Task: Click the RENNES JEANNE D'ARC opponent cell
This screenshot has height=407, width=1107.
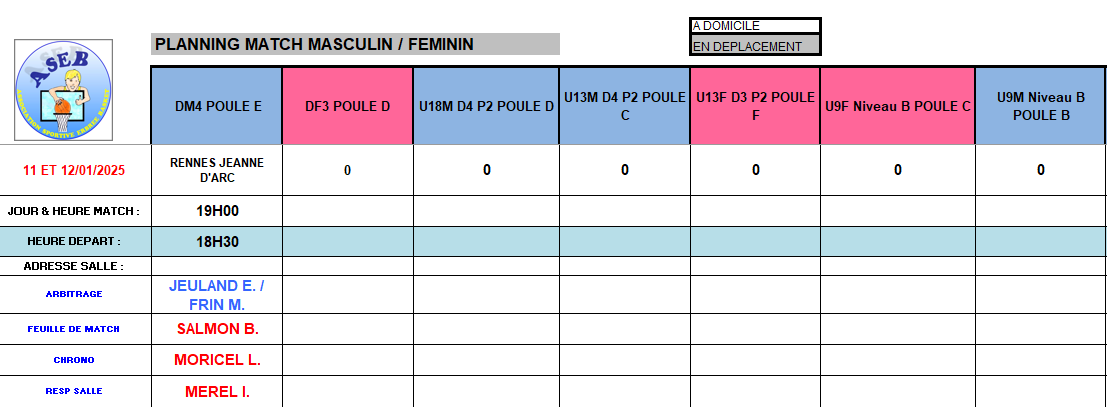Action: point(217,170)
